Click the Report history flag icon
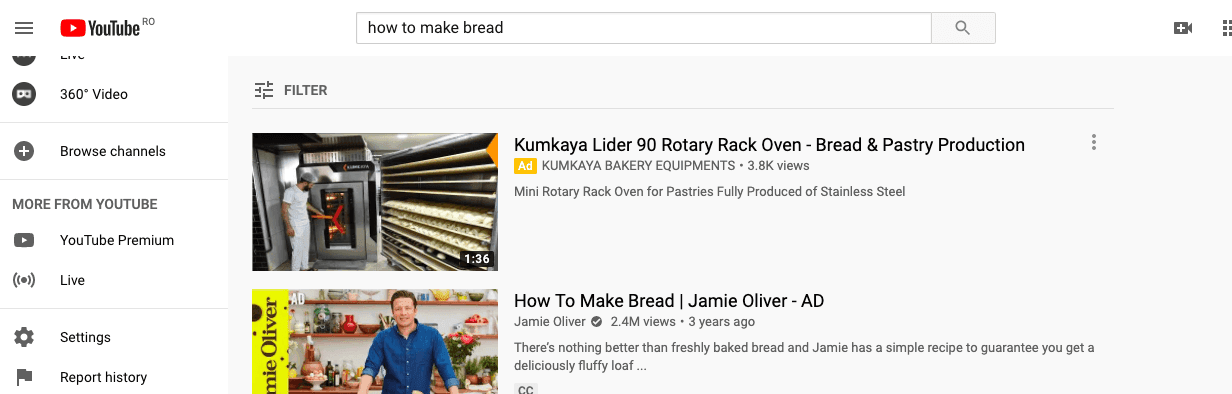 pos(23,377)
